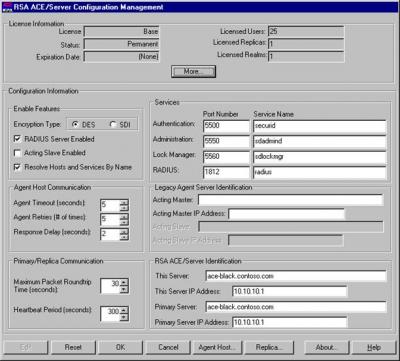The image size is (400, 361).
Task: Open Agent Host dialog button
Action: (x=217, y=347)
